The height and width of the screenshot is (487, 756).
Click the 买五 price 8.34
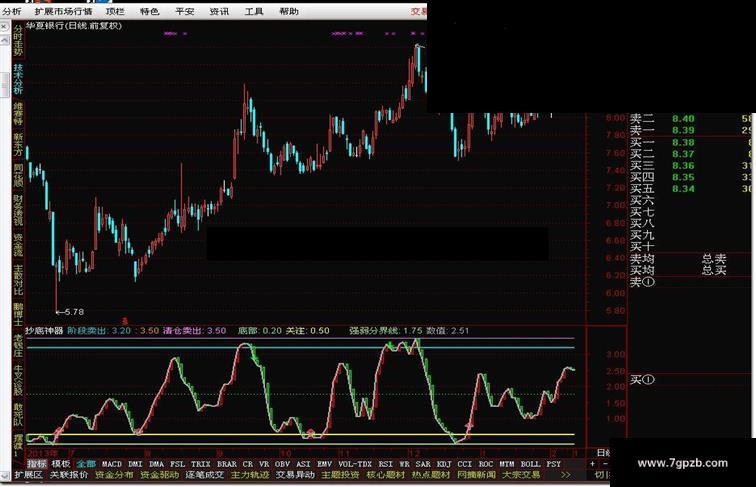(x=683, y=189)
